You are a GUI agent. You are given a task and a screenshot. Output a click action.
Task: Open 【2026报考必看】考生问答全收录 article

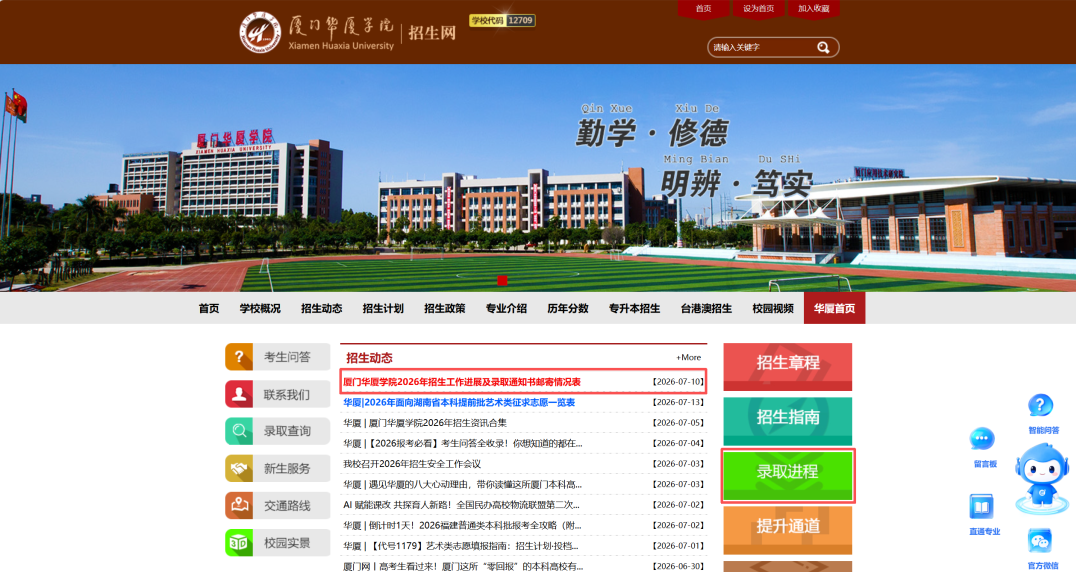(463, 444)
